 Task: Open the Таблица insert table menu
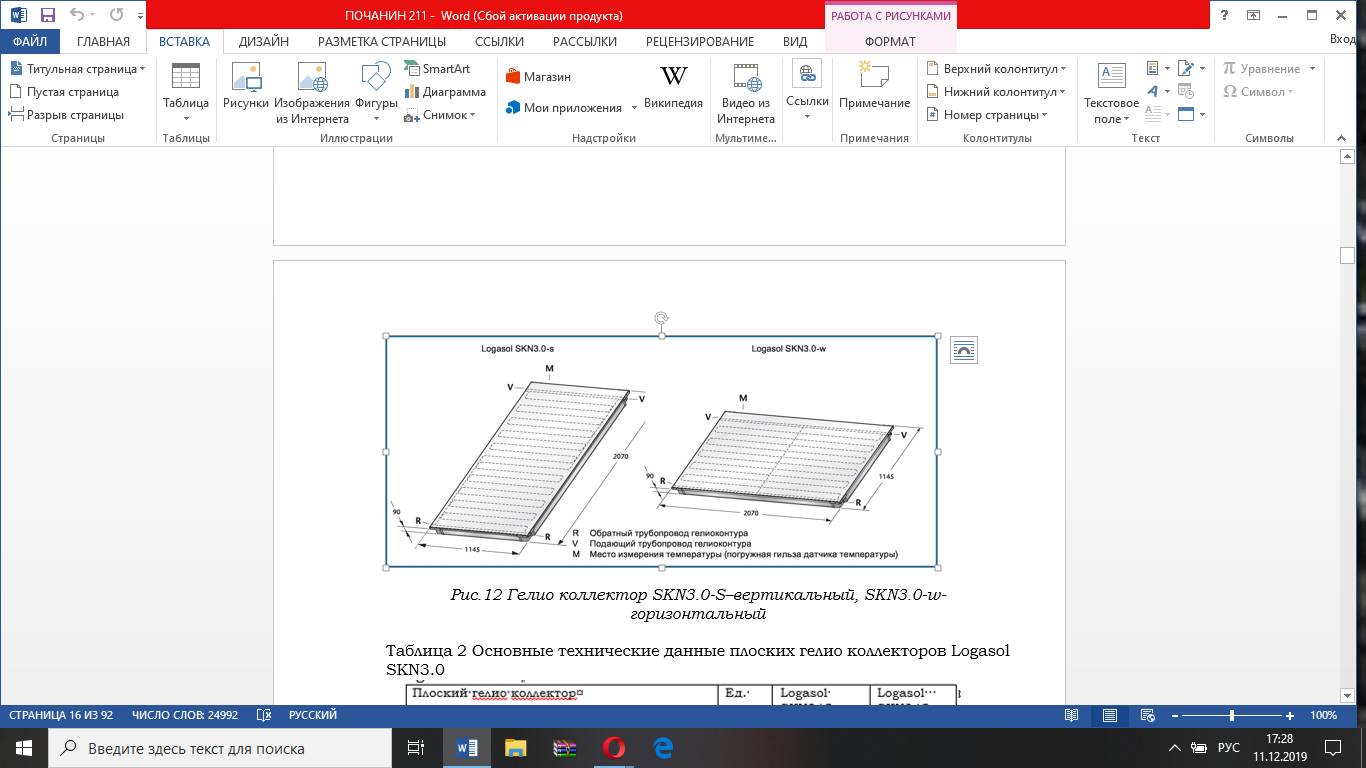186,92
